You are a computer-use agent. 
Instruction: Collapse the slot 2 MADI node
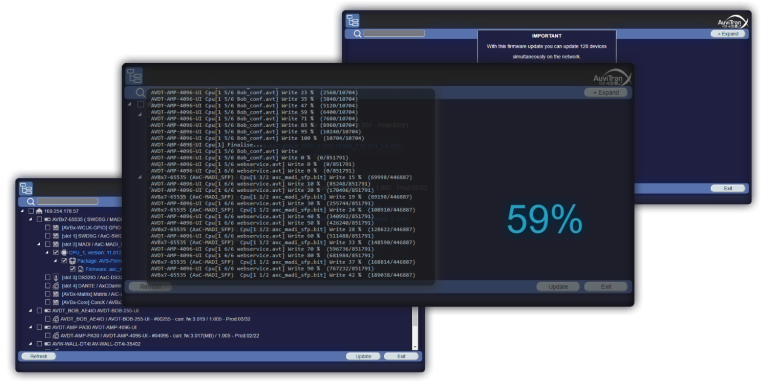coord(39,244)
